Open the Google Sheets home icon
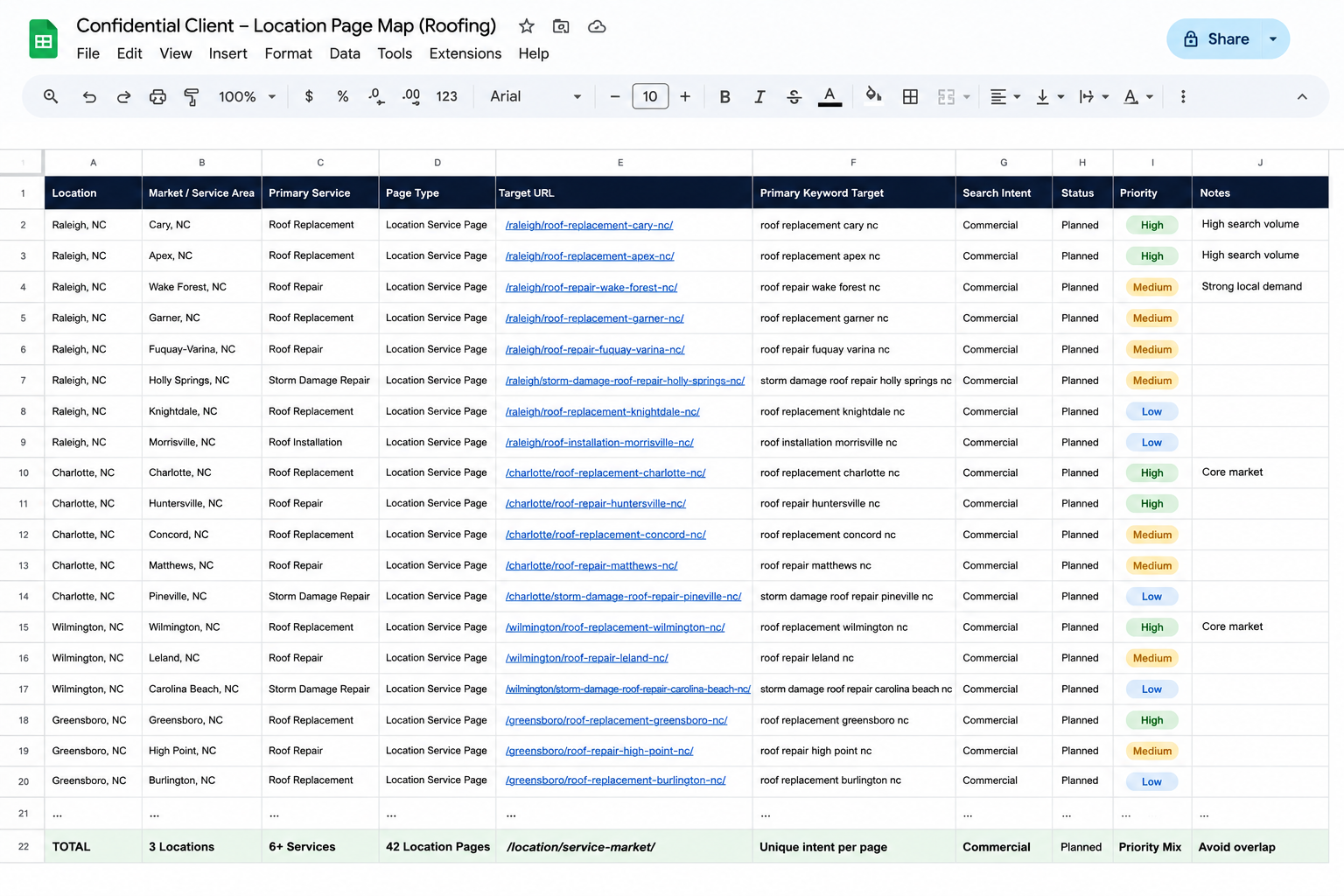 click(43, 39)
